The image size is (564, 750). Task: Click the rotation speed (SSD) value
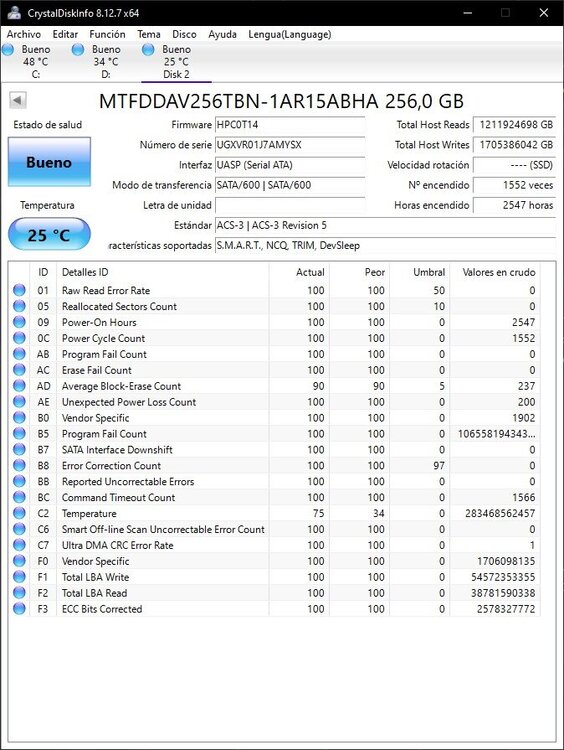point(514,165)
